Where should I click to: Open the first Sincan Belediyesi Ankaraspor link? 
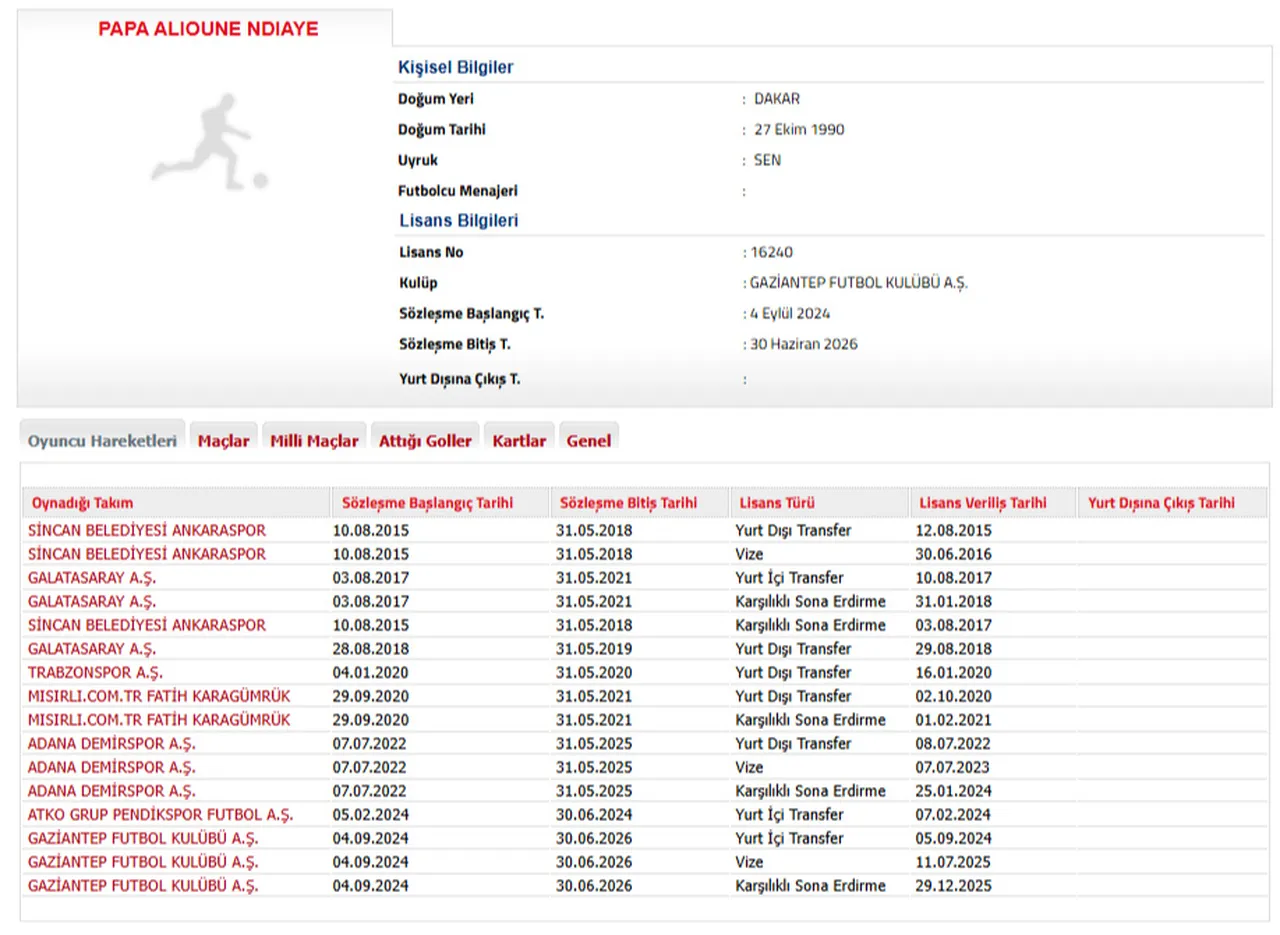147,530
